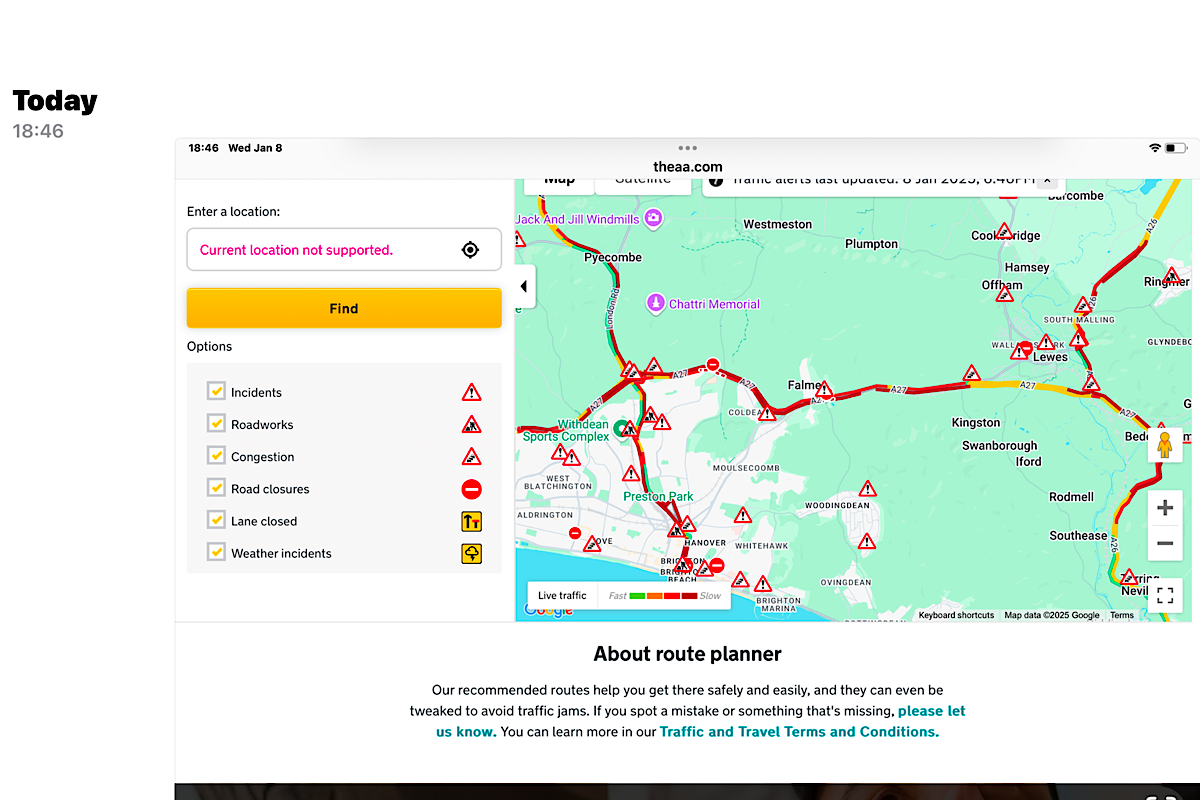Viewport: 1200px width, 800px height.
Task: Open Jack And Jill Windmills camera marker
Action: [653, 217]
